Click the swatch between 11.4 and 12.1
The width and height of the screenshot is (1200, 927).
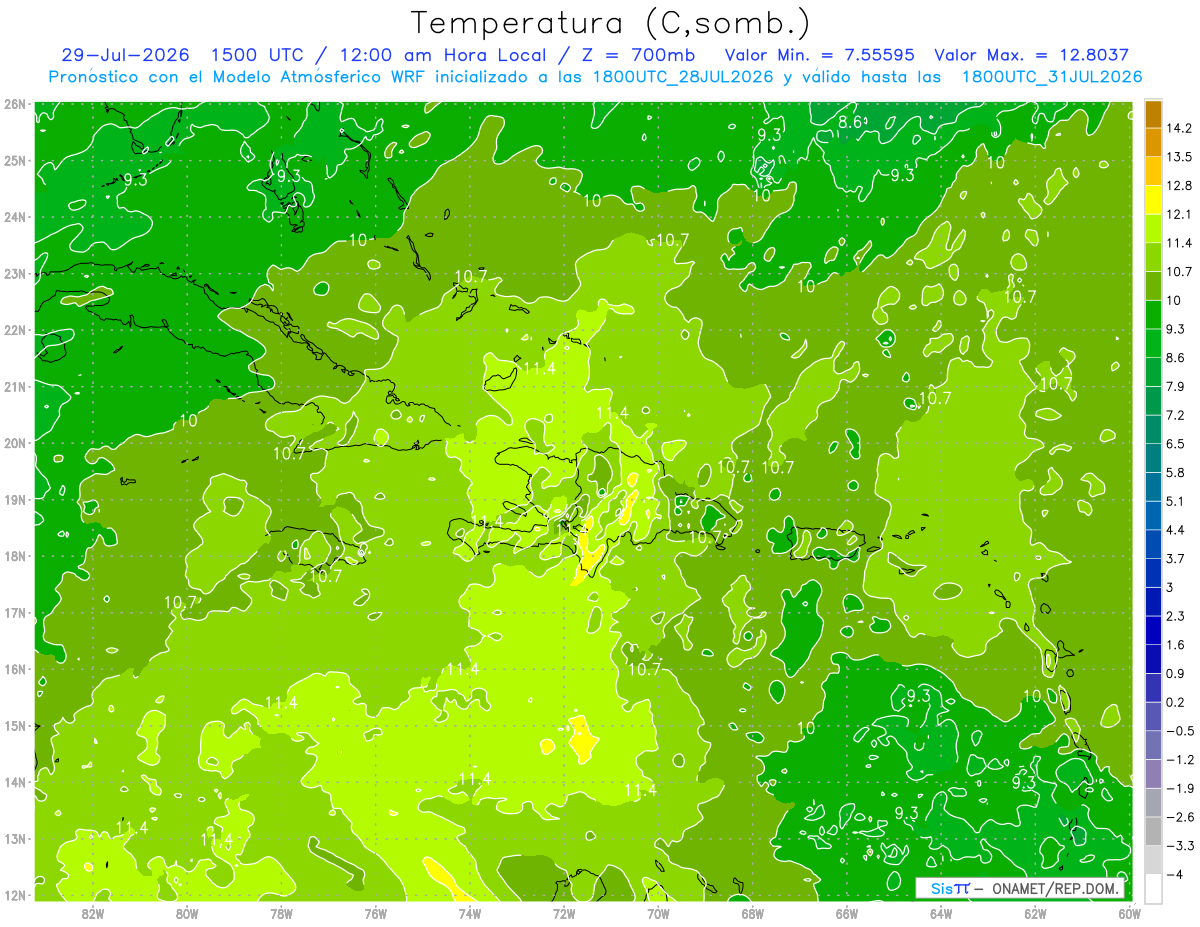[x=1153, y=229]
